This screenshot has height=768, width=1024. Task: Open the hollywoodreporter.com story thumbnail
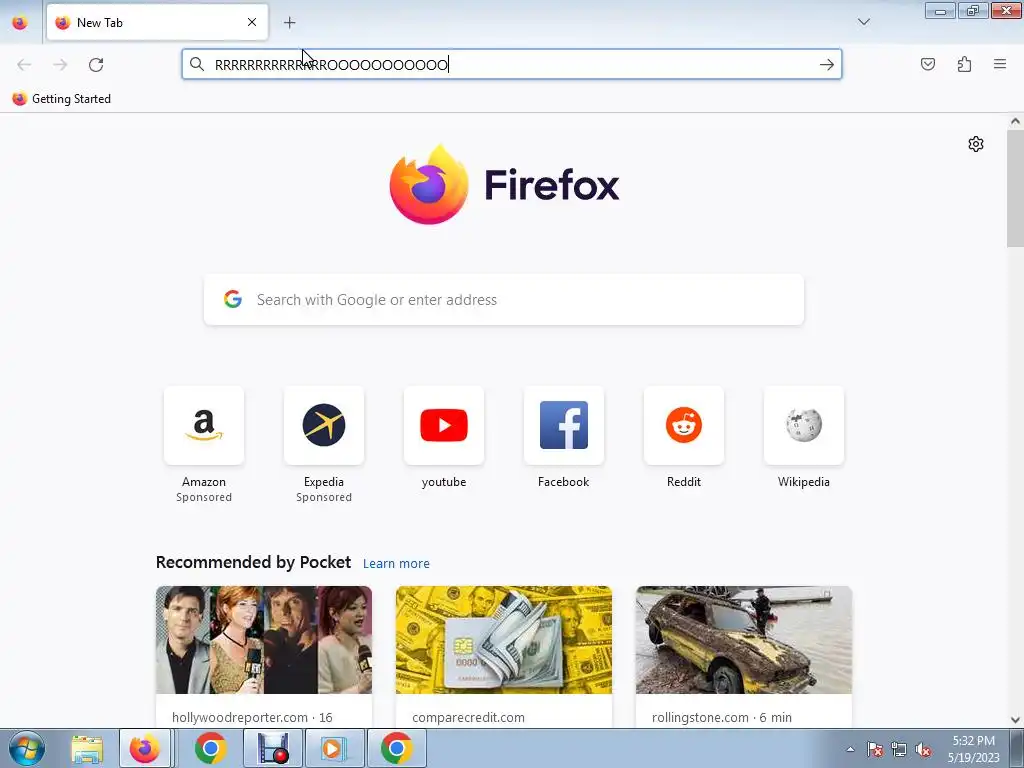264,640
